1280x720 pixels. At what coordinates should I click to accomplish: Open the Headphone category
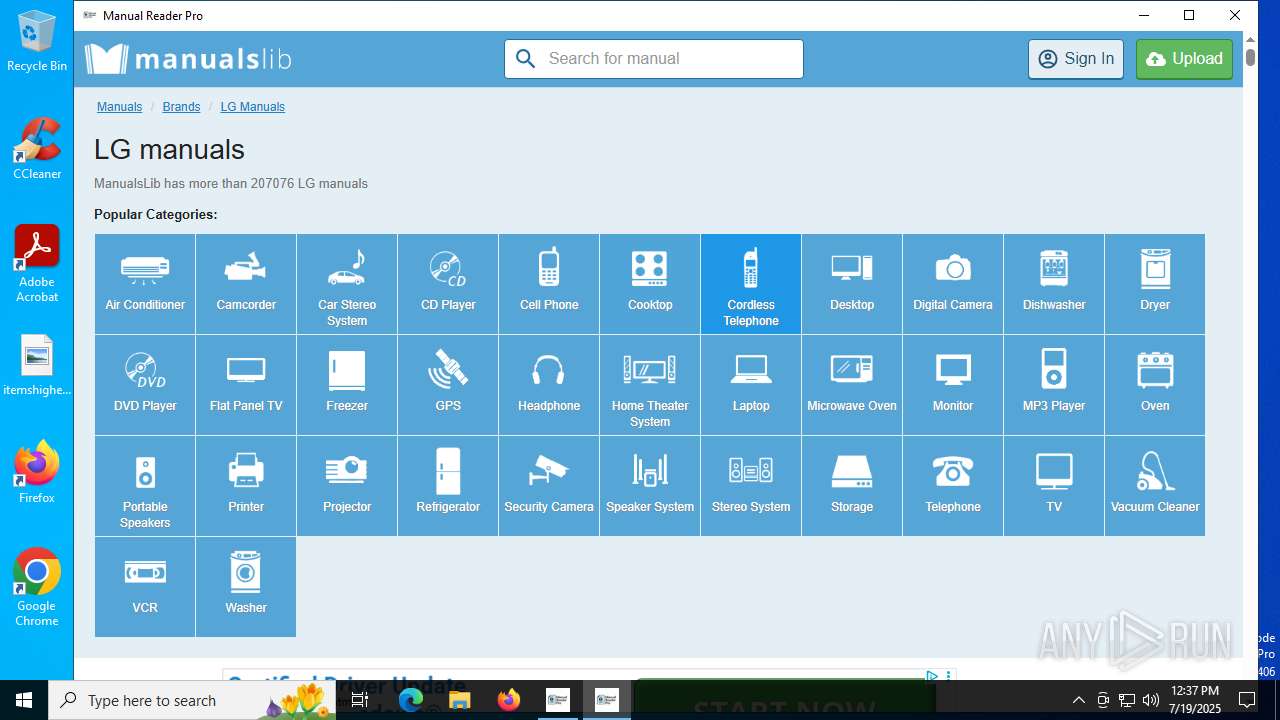(549, 385)
